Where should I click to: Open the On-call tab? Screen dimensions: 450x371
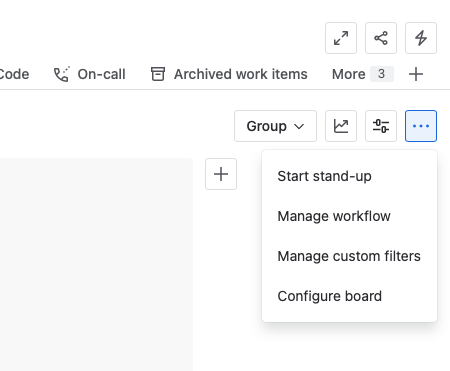pyautogui.click(x=89, y=74)
